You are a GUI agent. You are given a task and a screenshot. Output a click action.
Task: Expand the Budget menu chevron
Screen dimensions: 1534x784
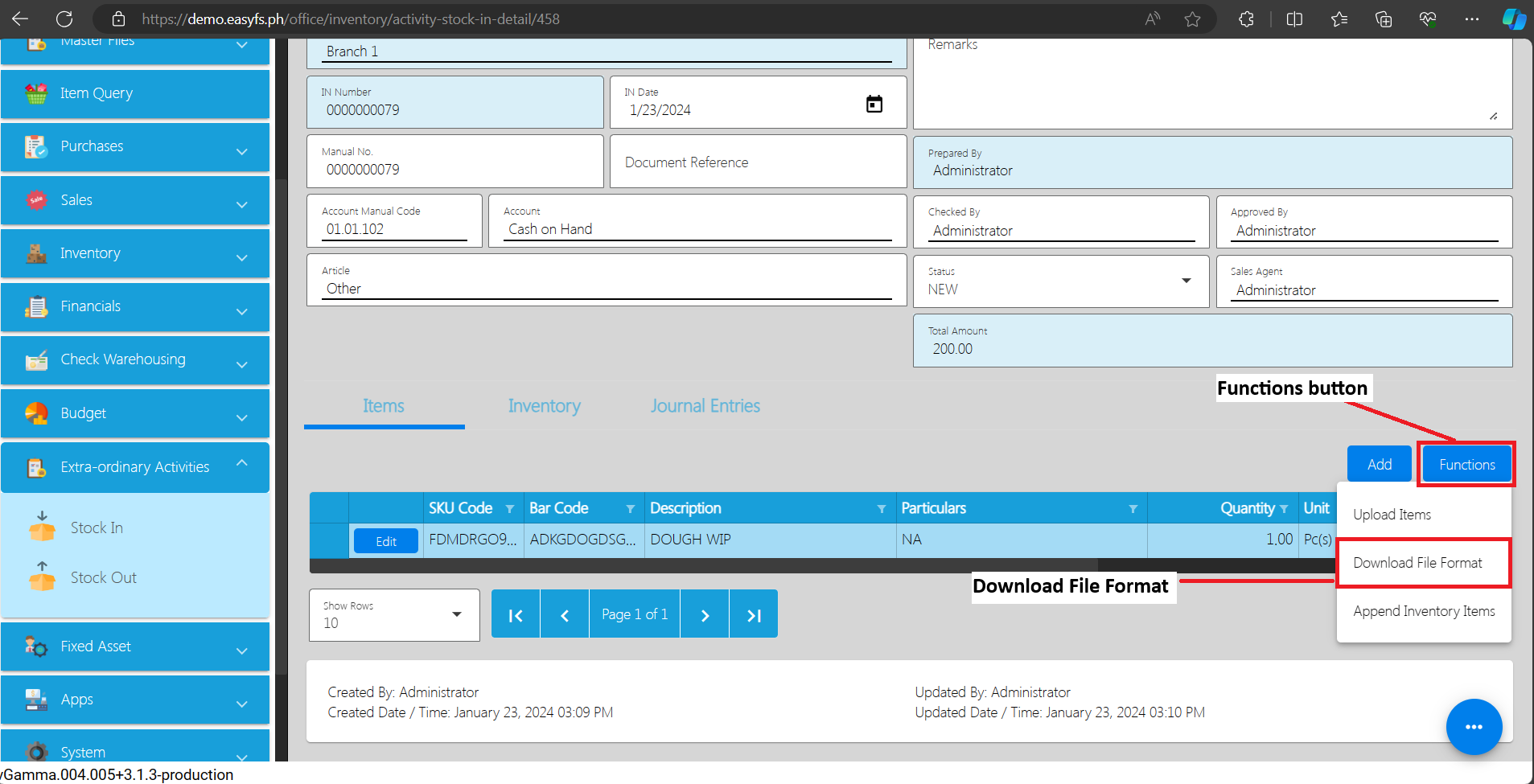tap(241, 417)
